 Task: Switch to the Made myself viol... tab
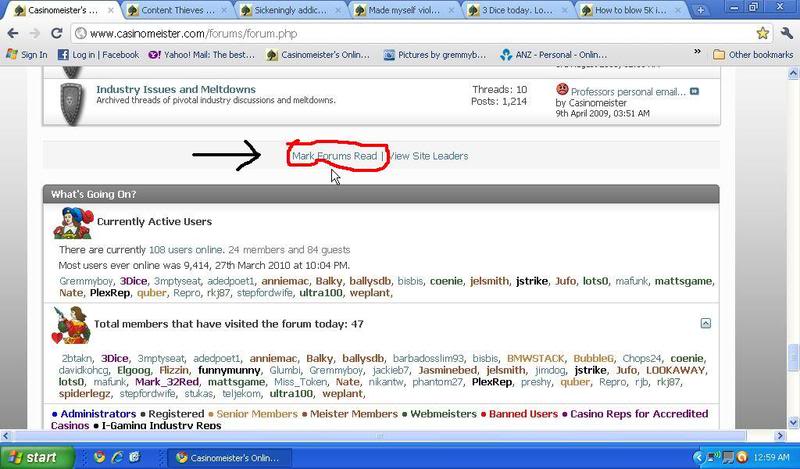pos(403,10)
